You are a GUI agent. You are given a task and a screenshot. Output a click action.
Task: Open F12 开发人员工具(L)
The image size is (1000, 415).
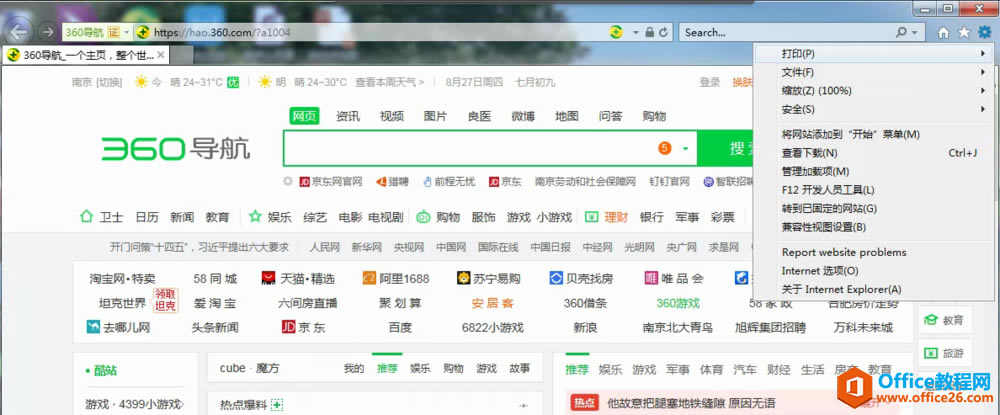click(x=873, y=190)
